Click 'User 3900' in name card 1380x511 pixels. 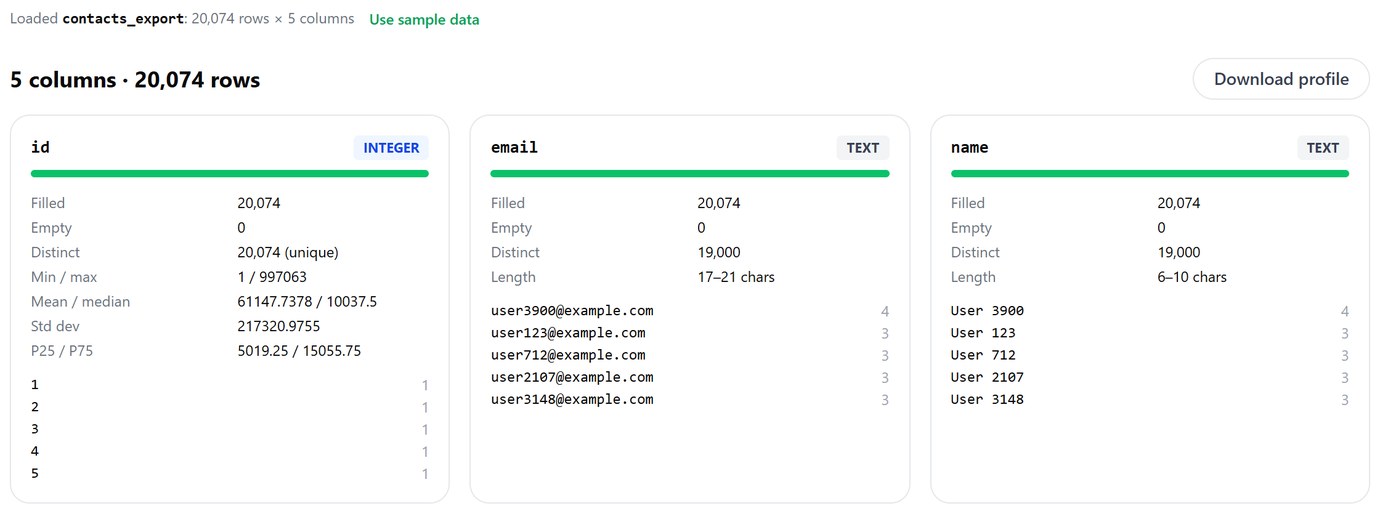[x=987, y=311]
